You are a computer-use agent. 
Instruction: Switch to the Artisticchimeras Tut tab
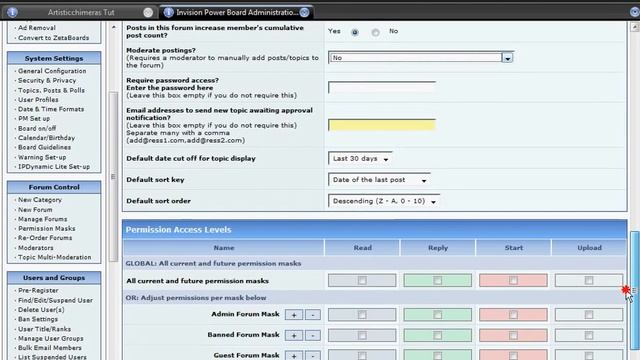(80, 13)
